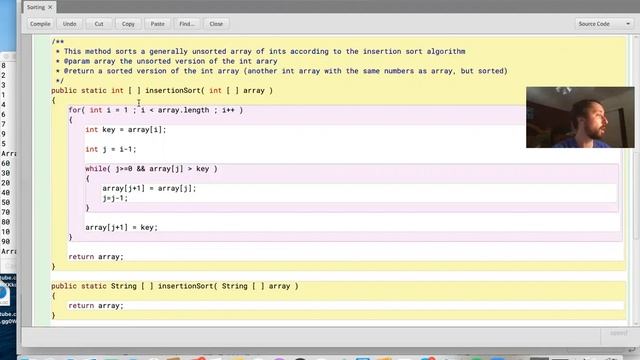The height and width of the screenshot is (360, 640).
Task: Click the int insertionSort method signature
Action: (x=162, y=90)
